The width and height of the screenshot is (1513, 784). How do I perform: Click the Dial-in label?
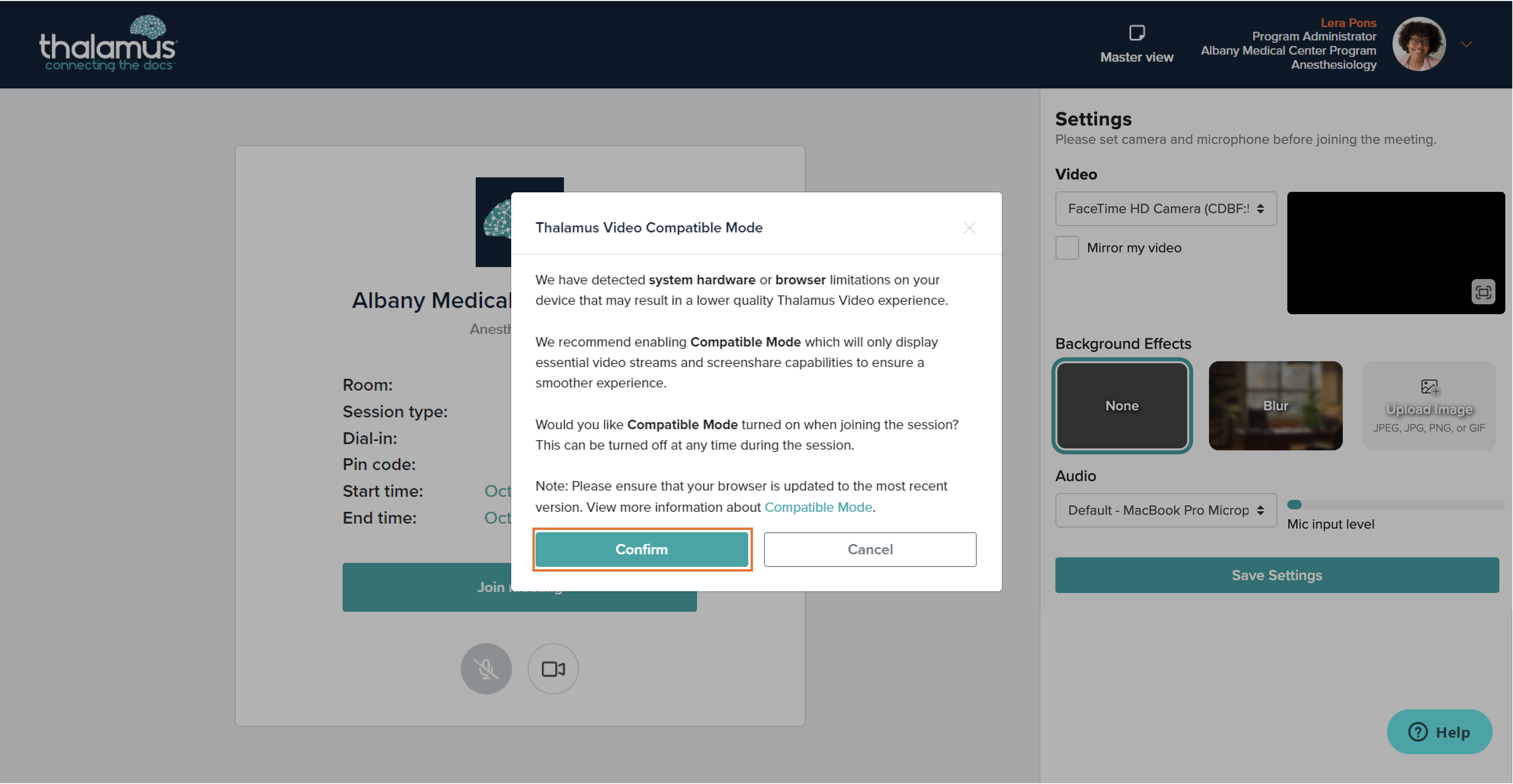370,438
